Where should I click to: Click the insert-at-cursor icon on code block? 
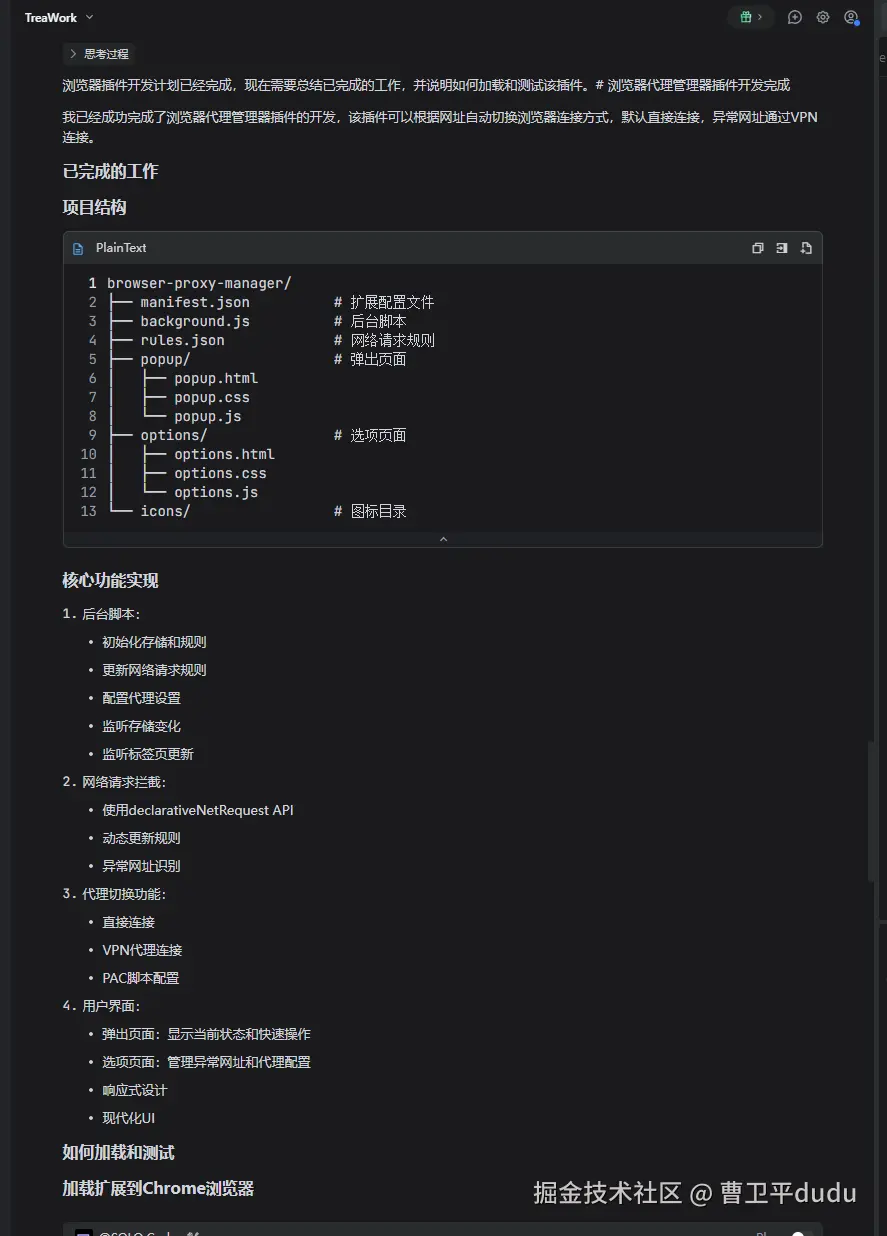(782, 248)
